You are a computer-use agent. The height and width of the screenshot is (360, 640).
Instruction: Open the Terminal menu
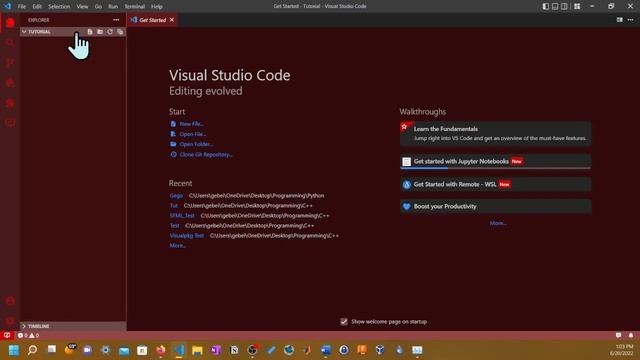135,7
